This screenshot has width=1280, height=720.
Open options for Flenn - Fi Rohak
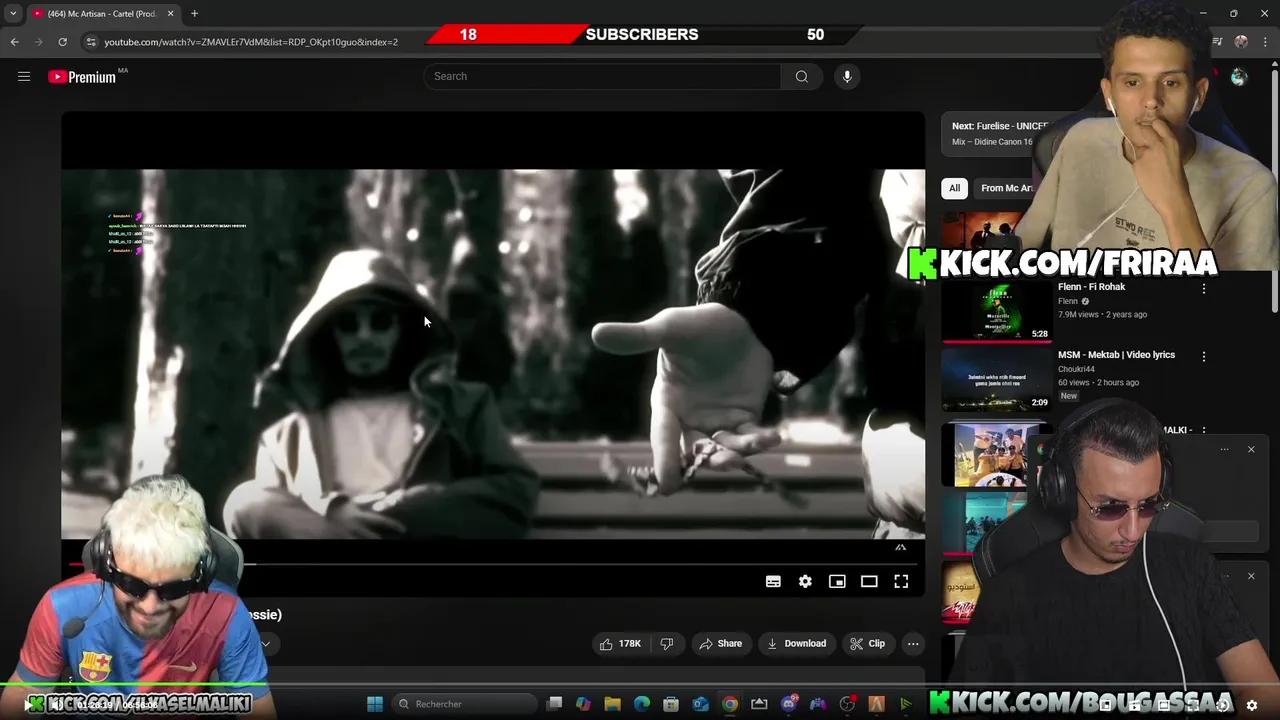pos(1204,288)
